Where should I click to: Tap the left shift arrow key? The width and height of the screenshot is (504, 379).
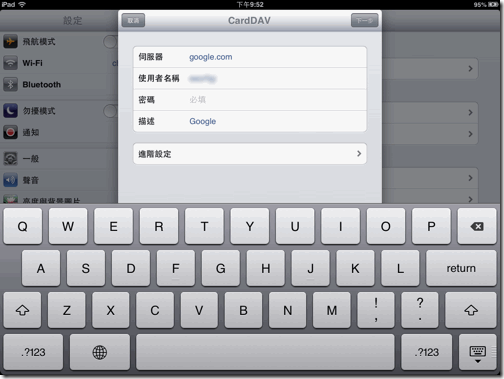coord(22,310)
